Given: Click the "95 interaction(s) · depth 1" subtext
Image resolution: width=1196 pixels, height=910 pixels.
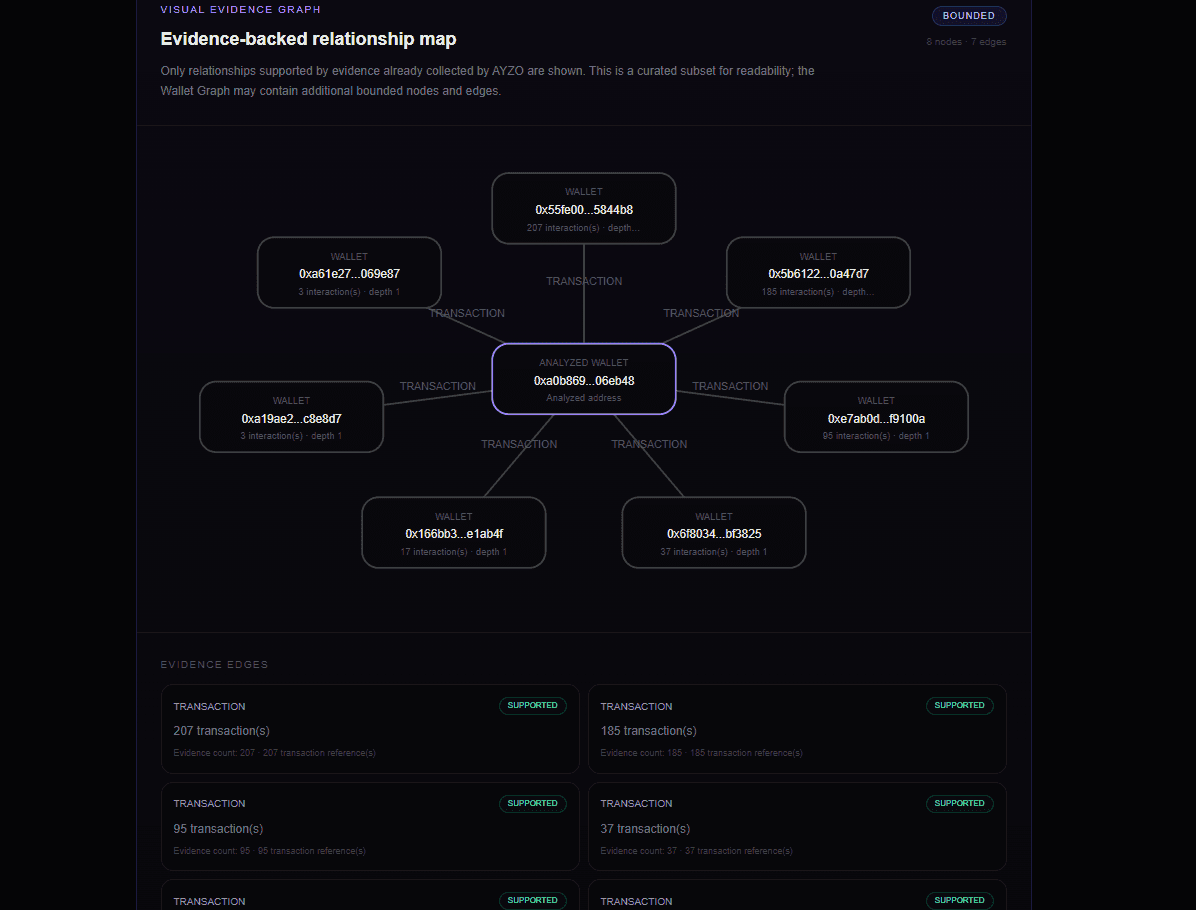Looking at the screenshot, I should [876, 436].
